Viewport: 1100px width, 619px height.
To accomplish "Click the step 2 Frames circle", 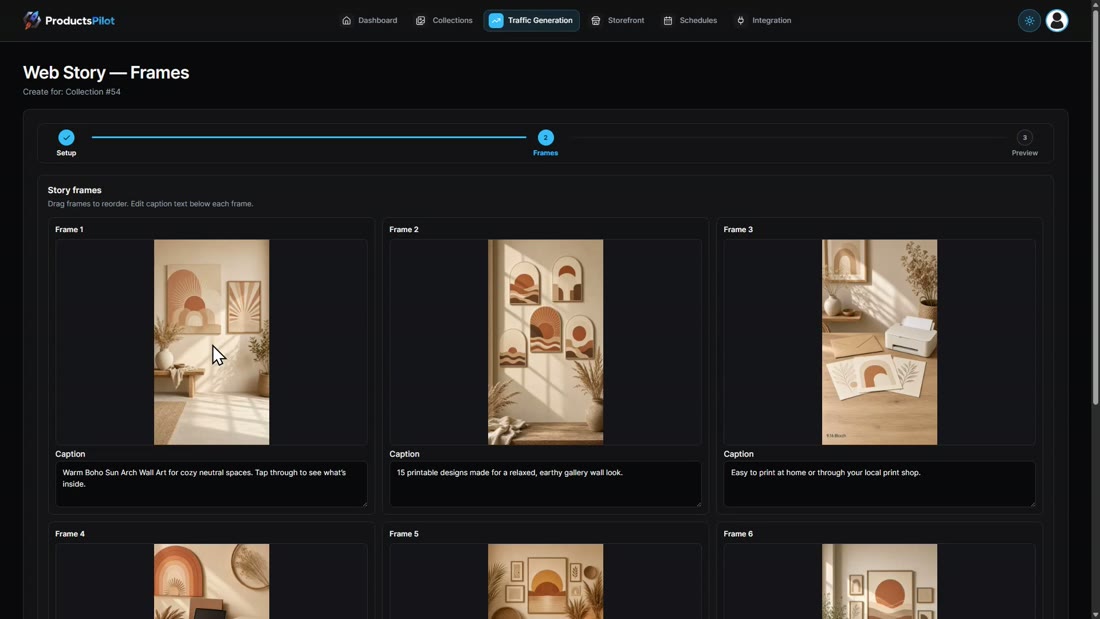I will coord(545,138).
